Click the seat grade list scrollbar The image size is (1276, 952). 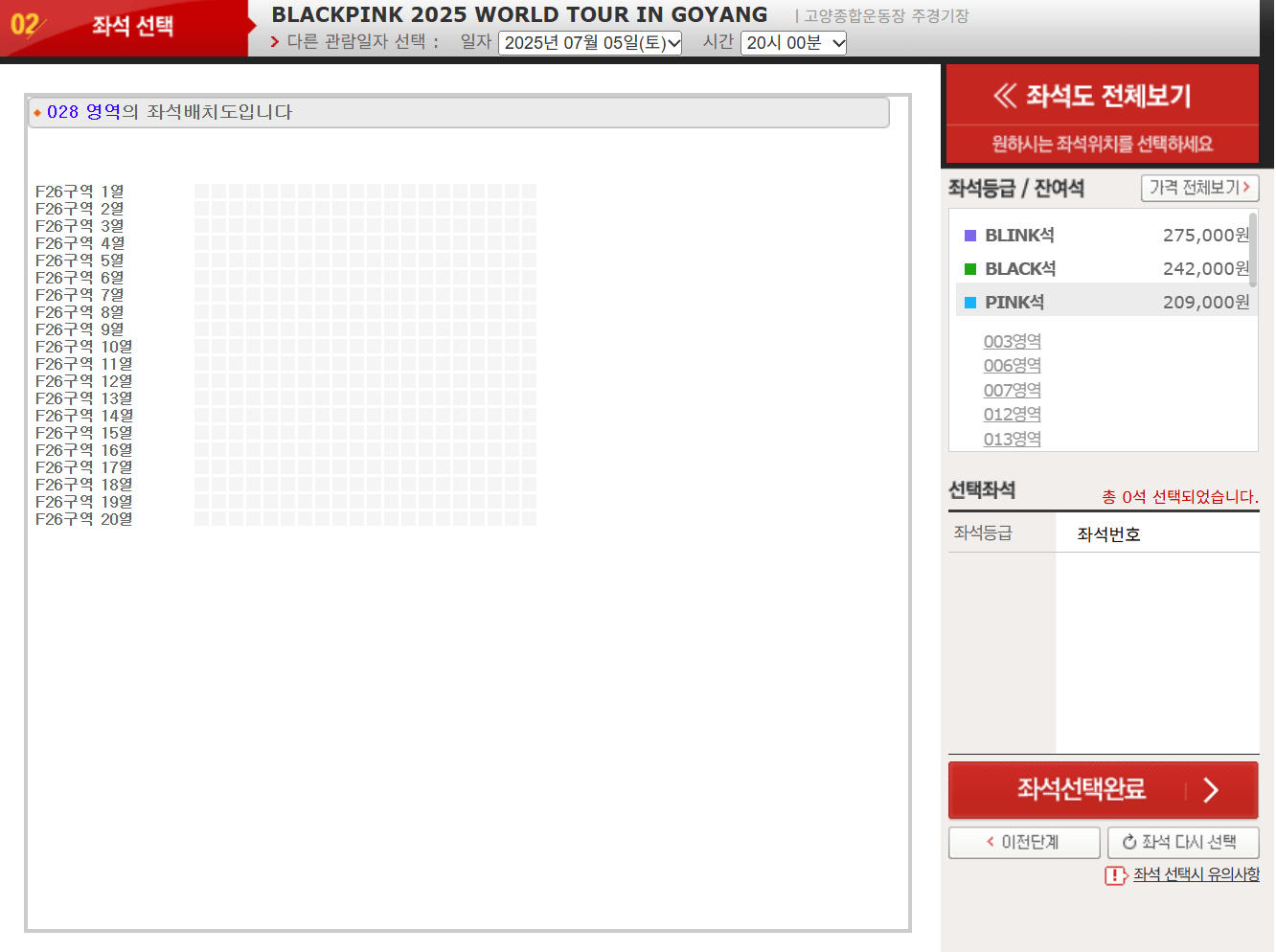(1253, 249)
